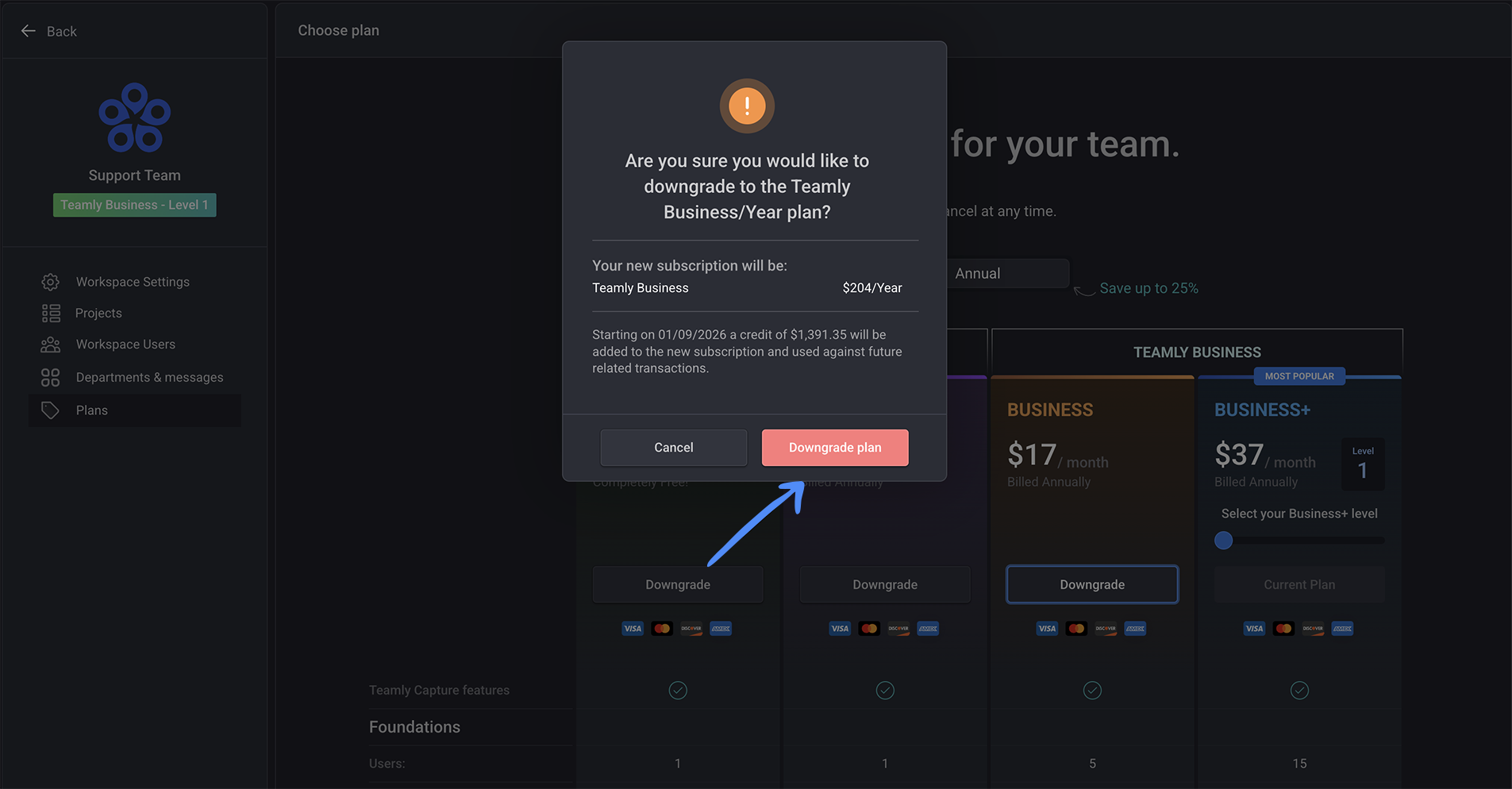The height and width of the screenshot is (789, 1512).
Task: Click the Projects list icon
Action: tap(51, 313)
